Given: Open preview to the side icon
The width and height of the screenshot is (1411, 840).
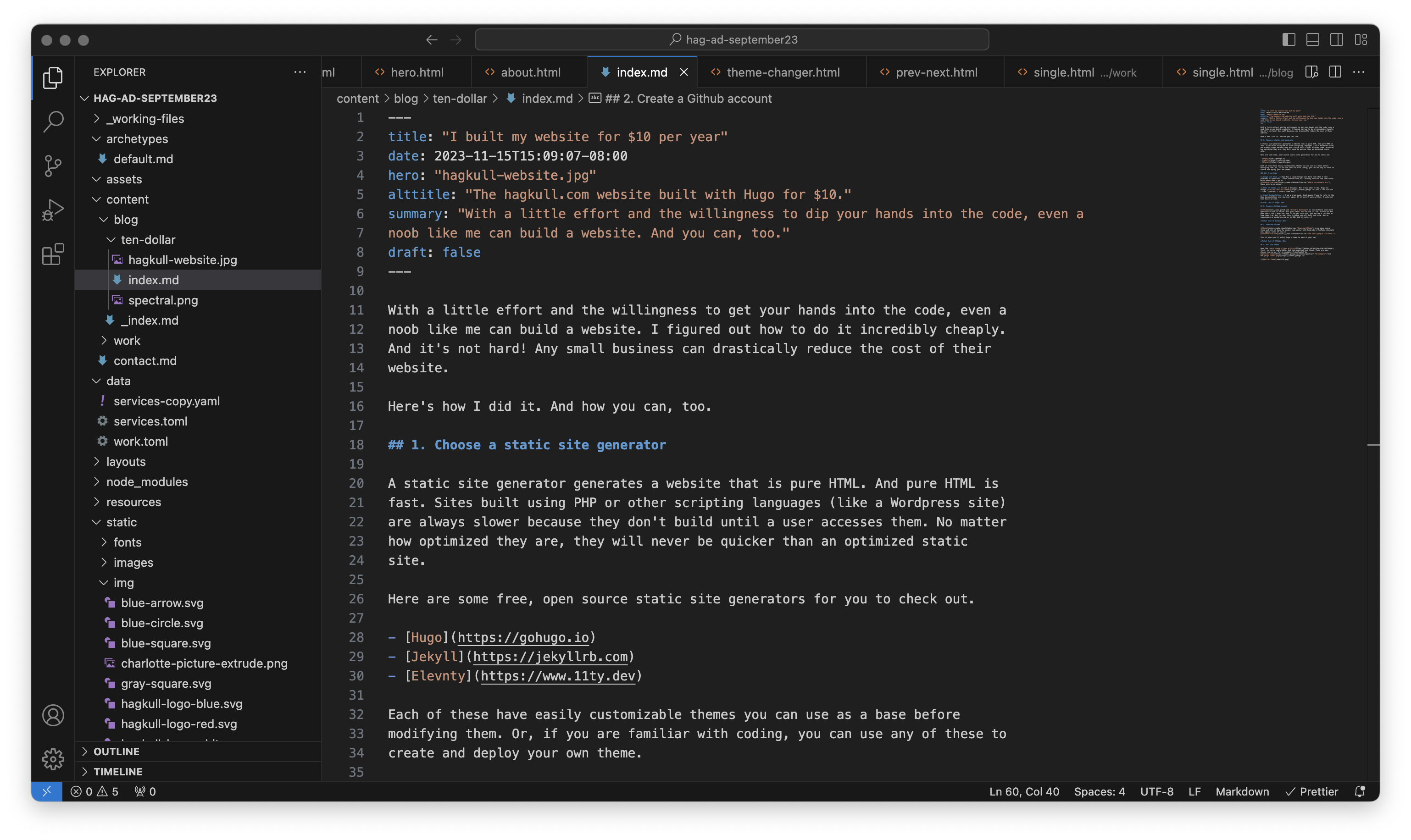Looking at the screenshot, I should (1311, 72).
